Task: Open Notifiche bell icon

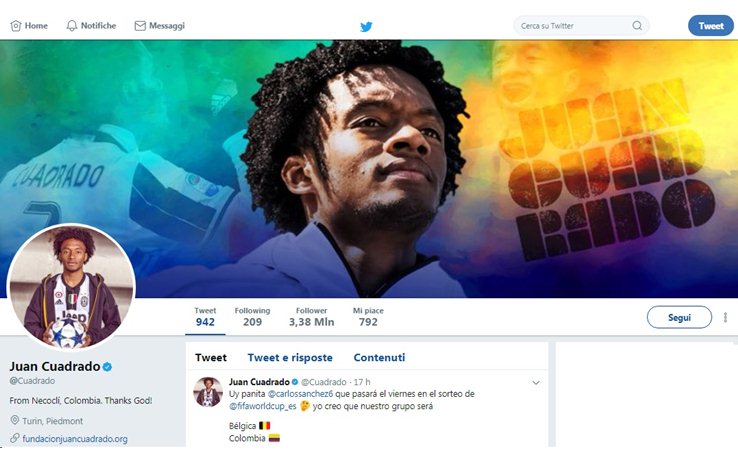Action: (x=72, y=26)
